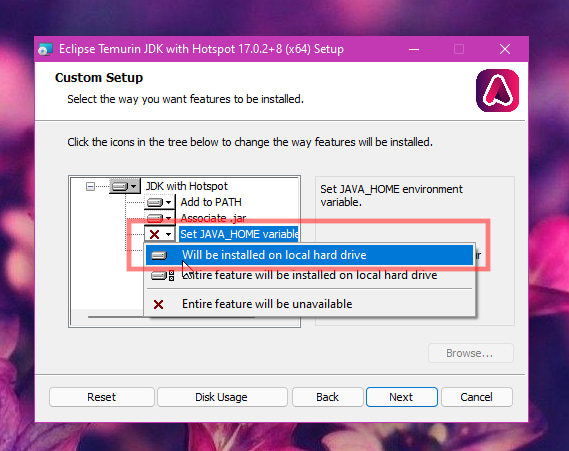Select 'Will be installed on local hard drive'
The width and height of the screenshot is (569, 451).
(309, 255)
